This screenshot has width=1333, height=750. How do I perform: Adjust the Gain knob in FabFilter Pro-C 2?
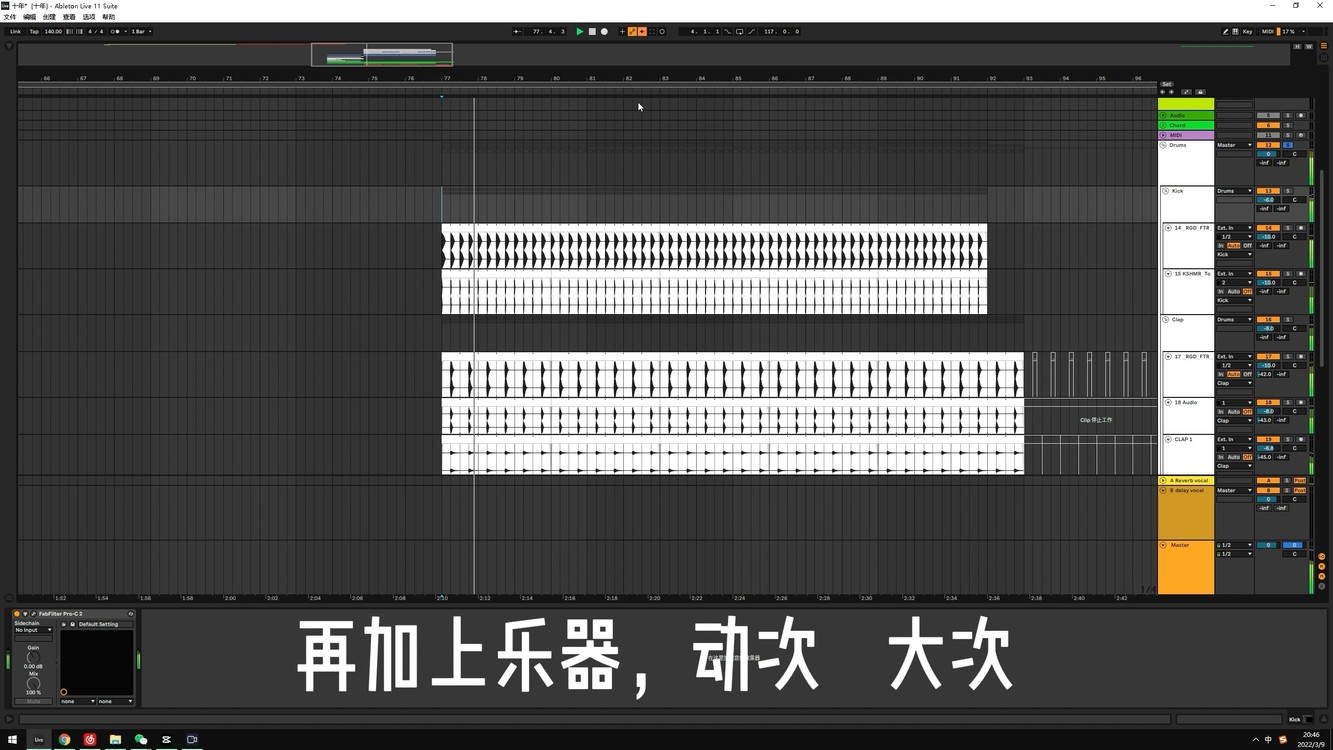(x=33, y=657)
